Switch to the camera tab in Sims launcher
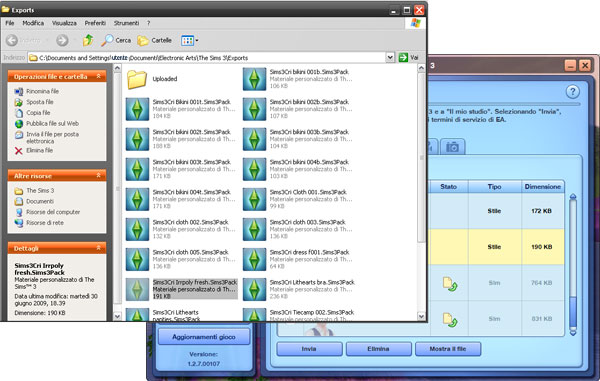The image size is (600, 381). point(452,147)
